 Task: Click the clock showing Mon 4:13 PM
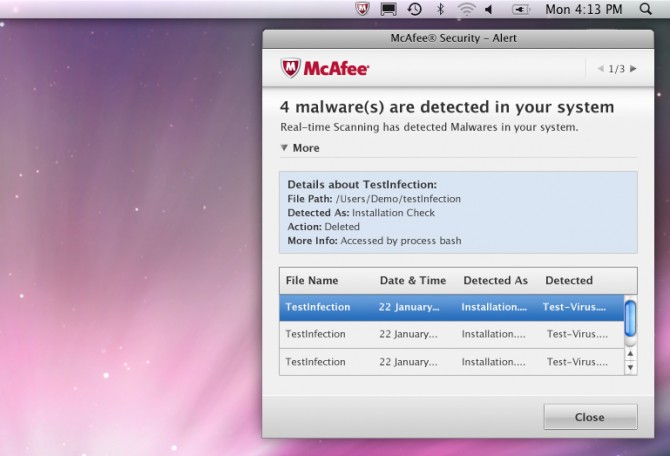point(584,9)
